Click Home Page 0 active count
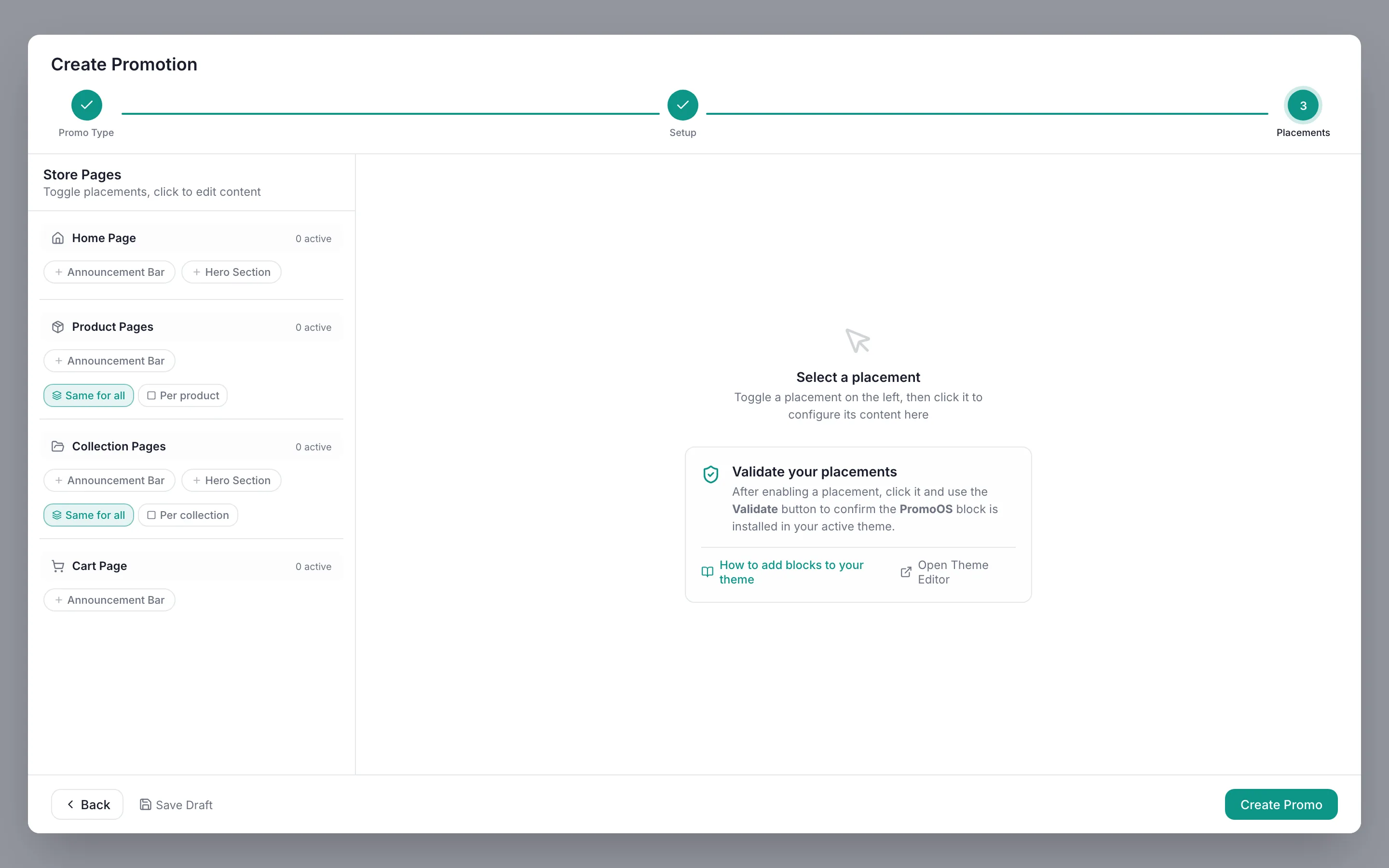1389x868 pixels. click(313, 238)
